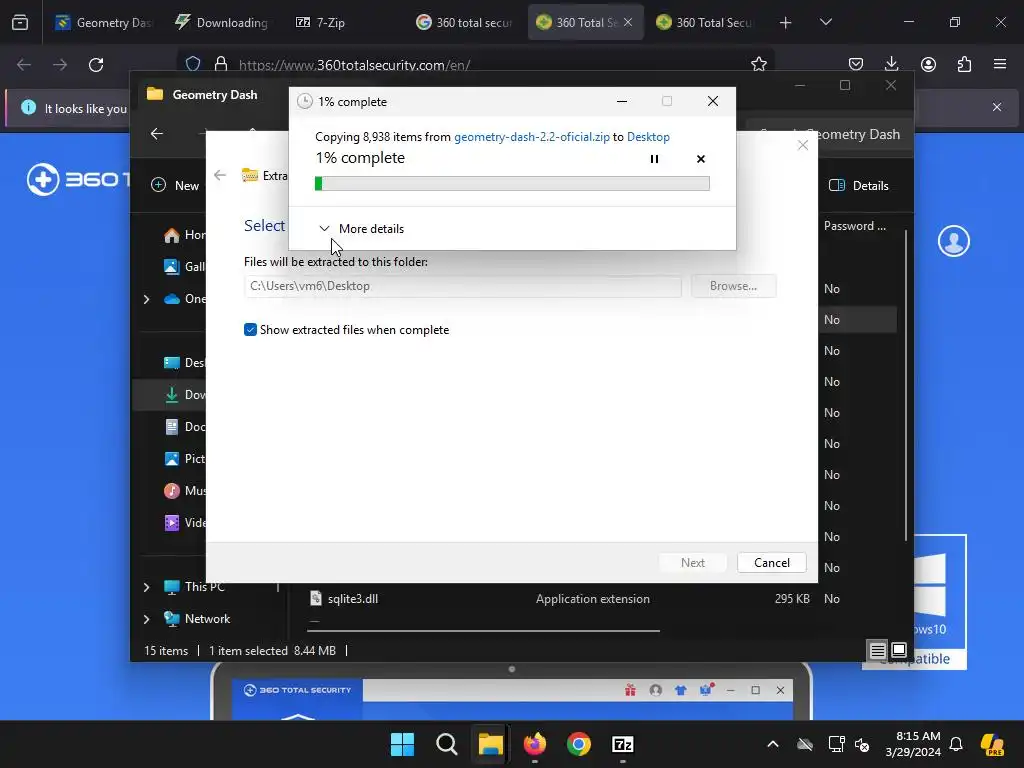Expand the OneDrive tree node
The image size is (1024, 768).
[146, 299]
